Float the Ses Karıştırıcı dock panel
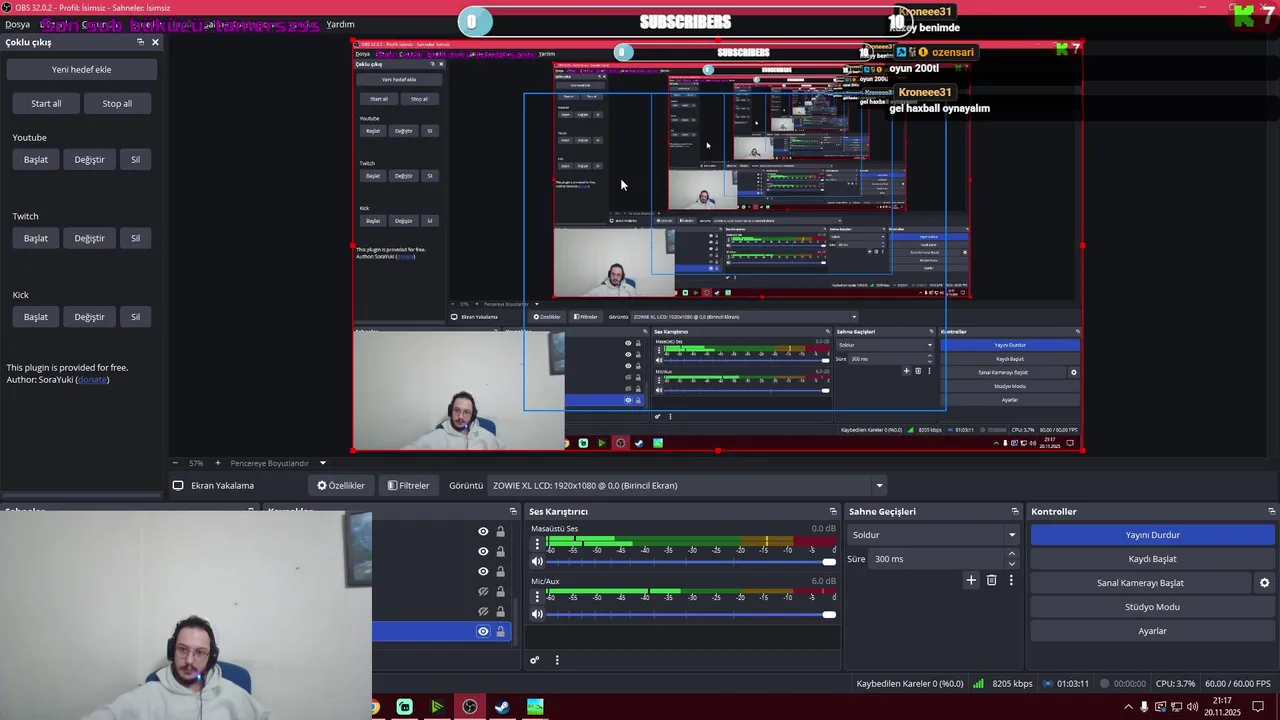 tap(833, 511)
